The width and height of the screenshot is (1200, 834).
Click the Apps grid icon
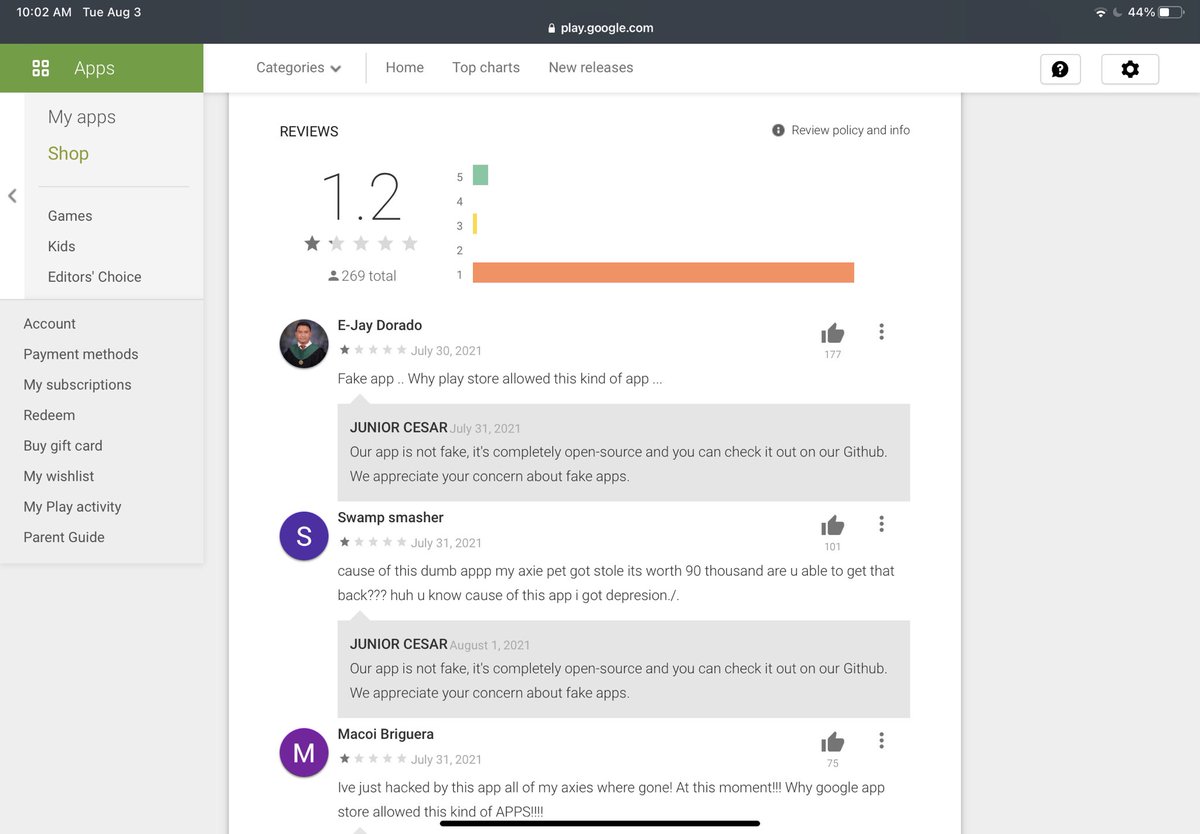pyautogui.click(x=41, y=68)
